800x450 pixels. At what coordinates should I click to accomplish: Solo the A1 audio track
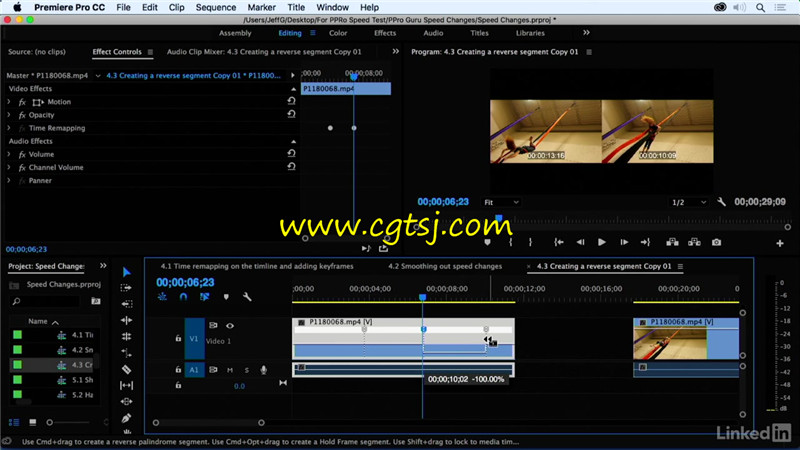click(x=247, y=370)
